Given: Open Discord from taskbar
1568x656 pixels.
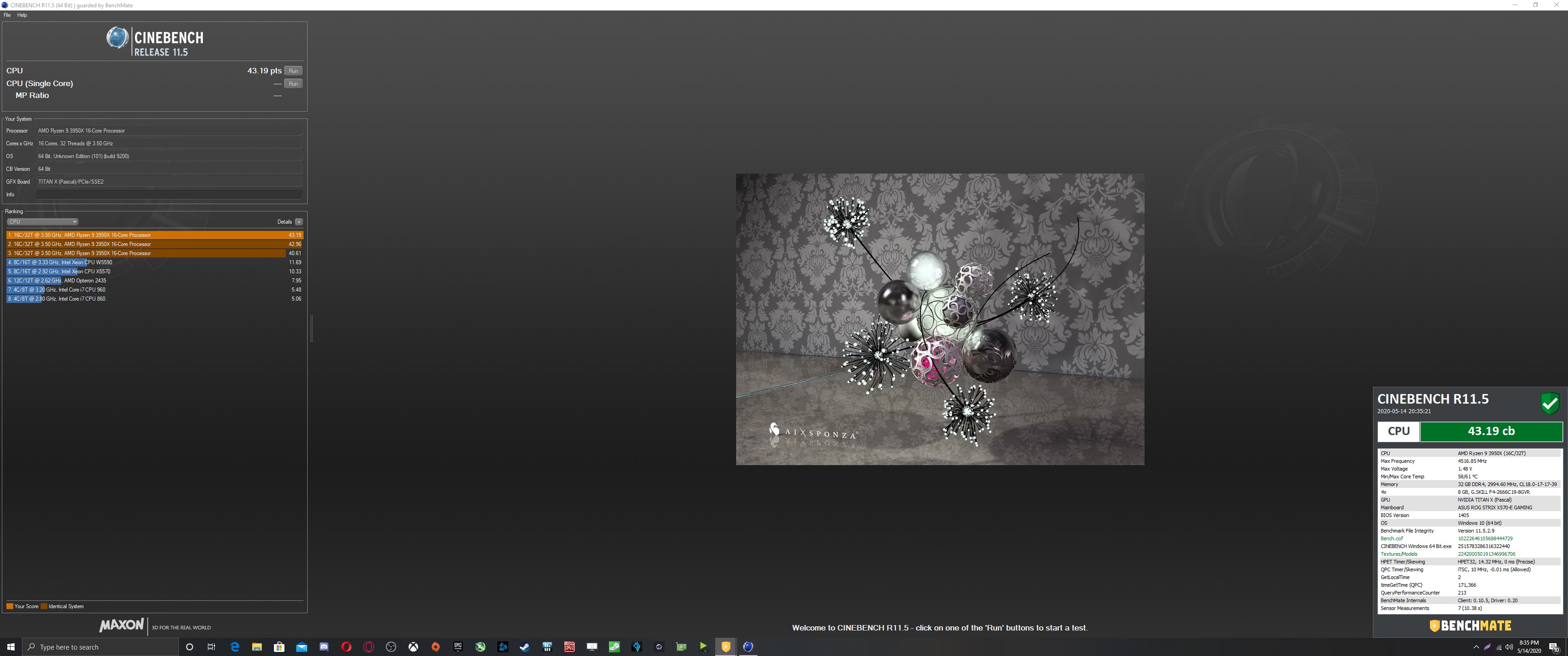Looking at the screenshot, I should click(324, 647).
